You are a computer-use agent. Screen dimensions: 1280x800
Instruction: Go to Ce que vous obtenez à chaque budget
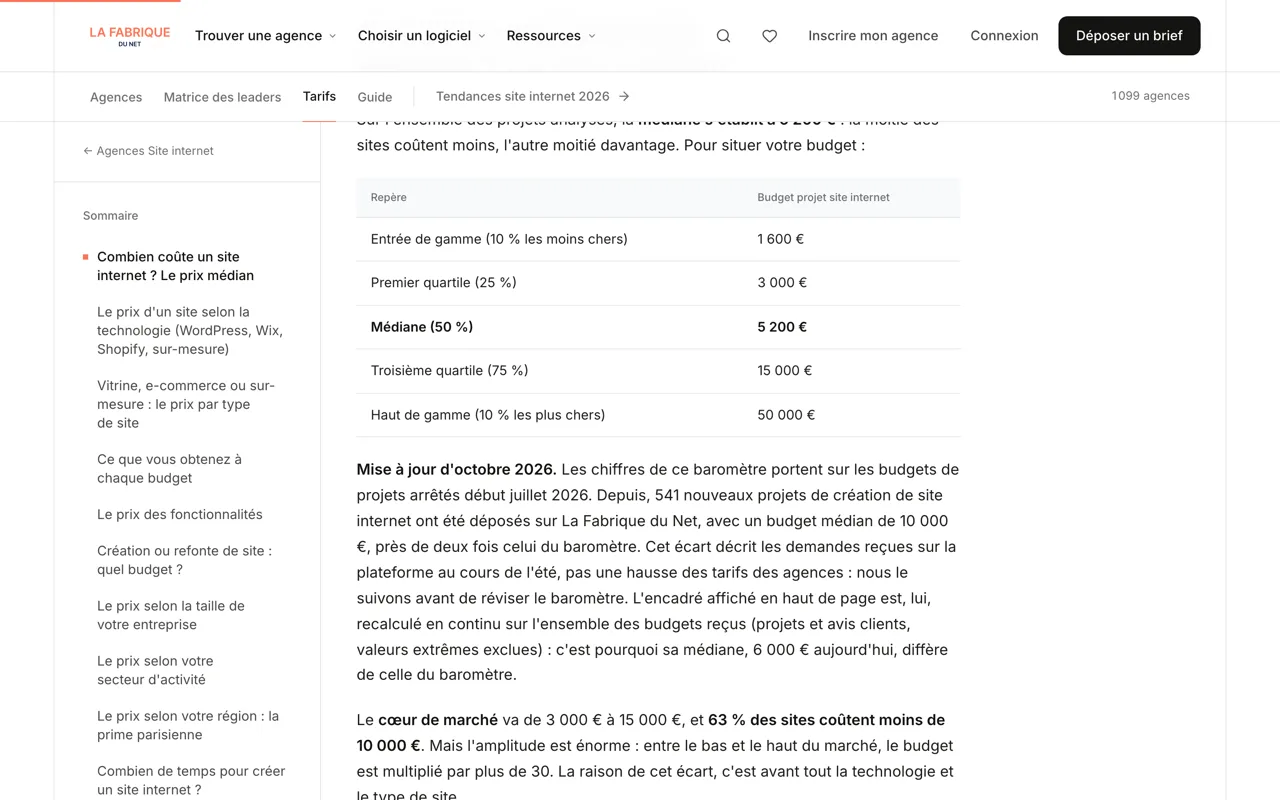tap(170, 469)
